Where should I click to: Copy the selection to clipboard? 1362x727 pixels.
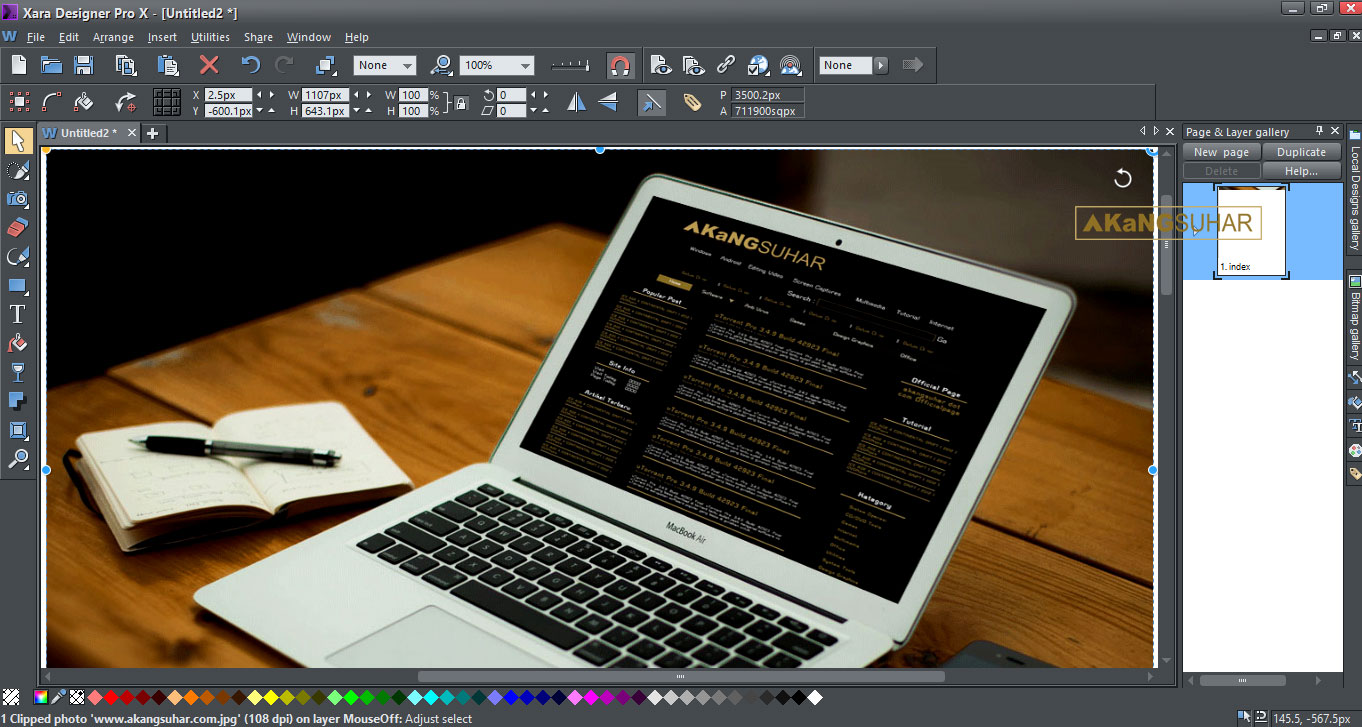coord(126,65)
